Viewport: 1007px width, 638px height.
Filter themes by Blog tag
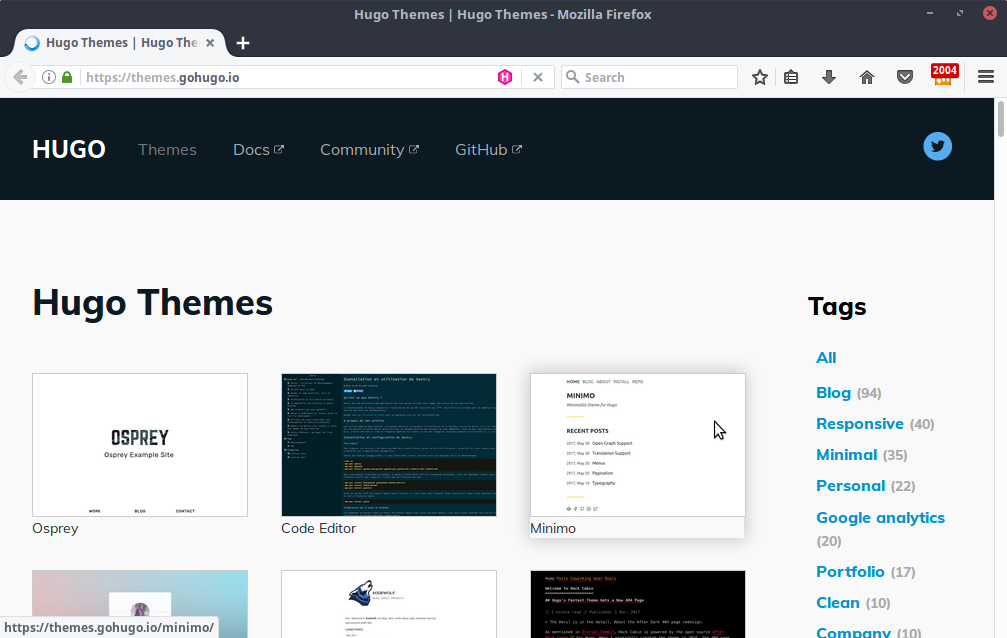coord(833,393)
